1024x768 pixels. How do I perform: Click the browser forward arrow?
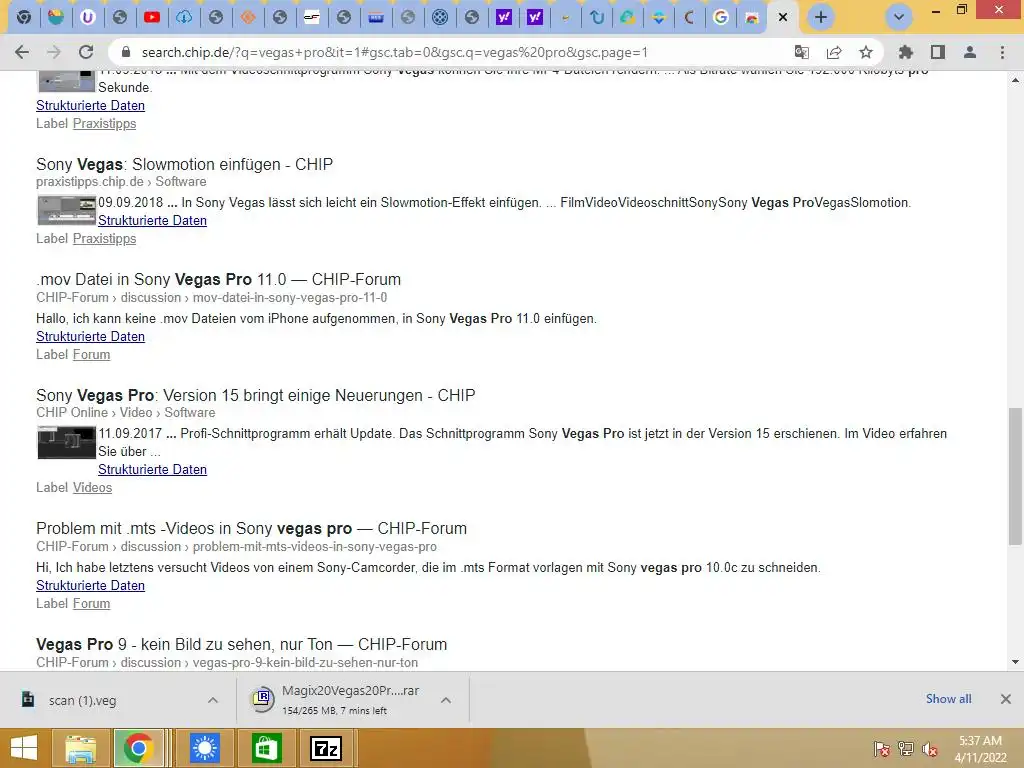pyautogui.click(x=54, y=52)
